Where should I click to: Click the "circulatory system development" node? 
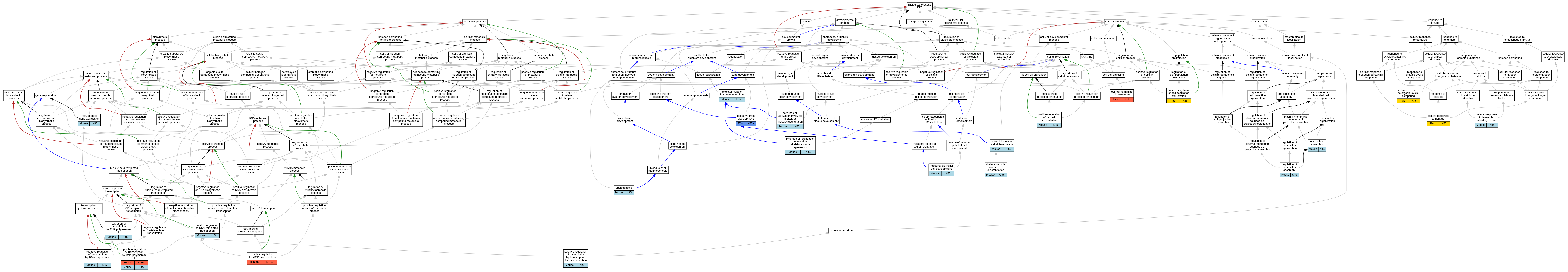pyautogui.click(x=625, y=96)
